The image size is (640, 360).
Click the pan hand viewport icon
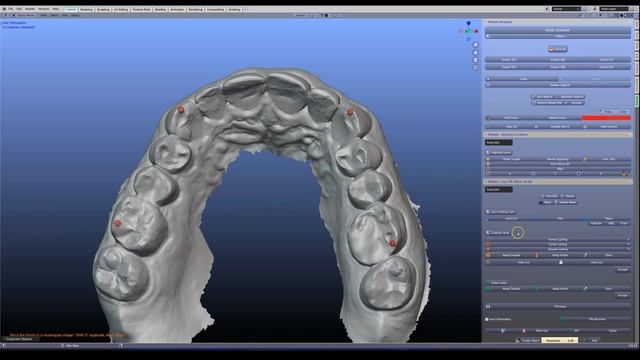click(476, 52)
